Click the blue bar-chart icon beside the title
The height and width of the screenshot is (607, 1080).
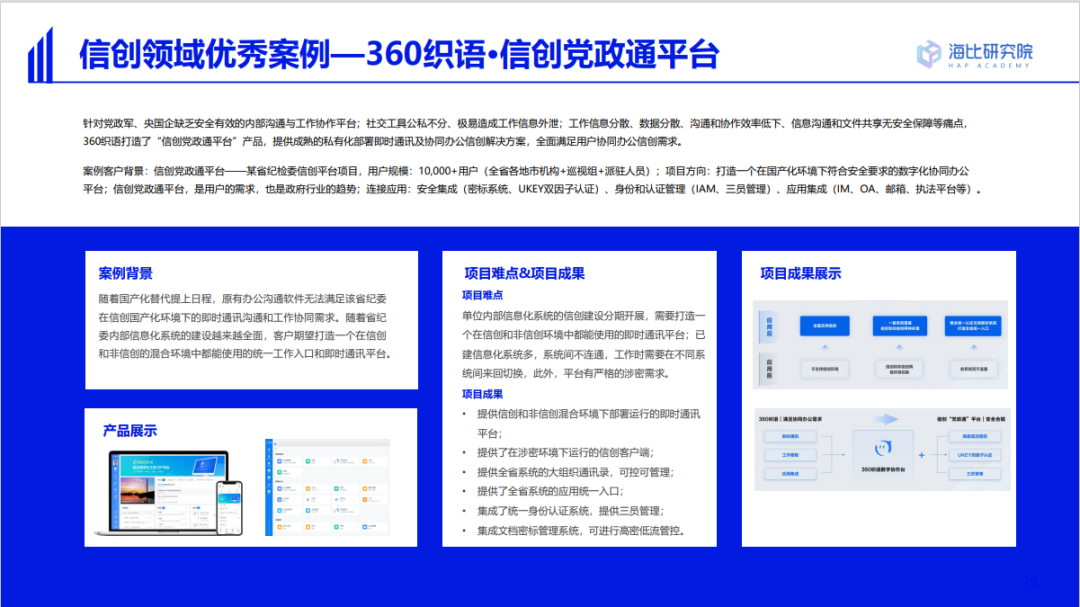40,55
